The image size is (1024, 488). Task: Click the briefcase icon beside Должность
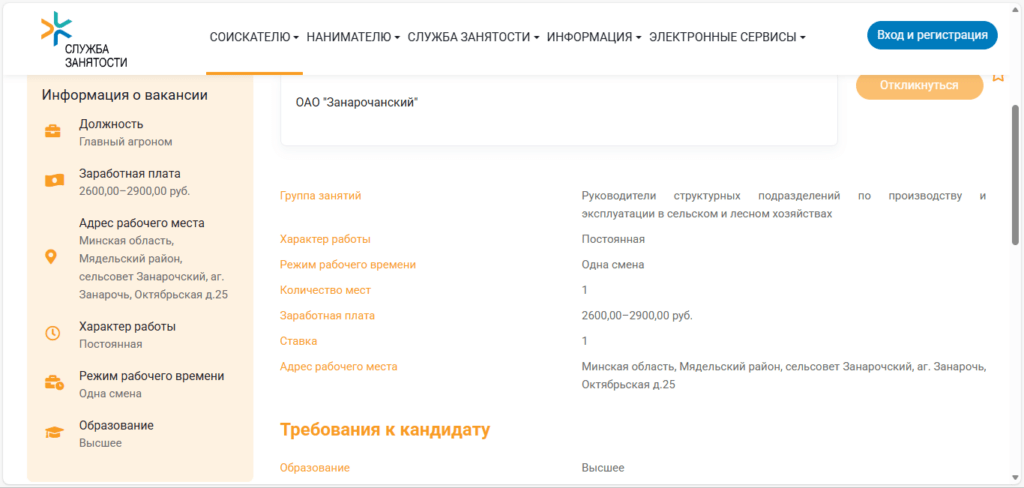pos(53,132)
